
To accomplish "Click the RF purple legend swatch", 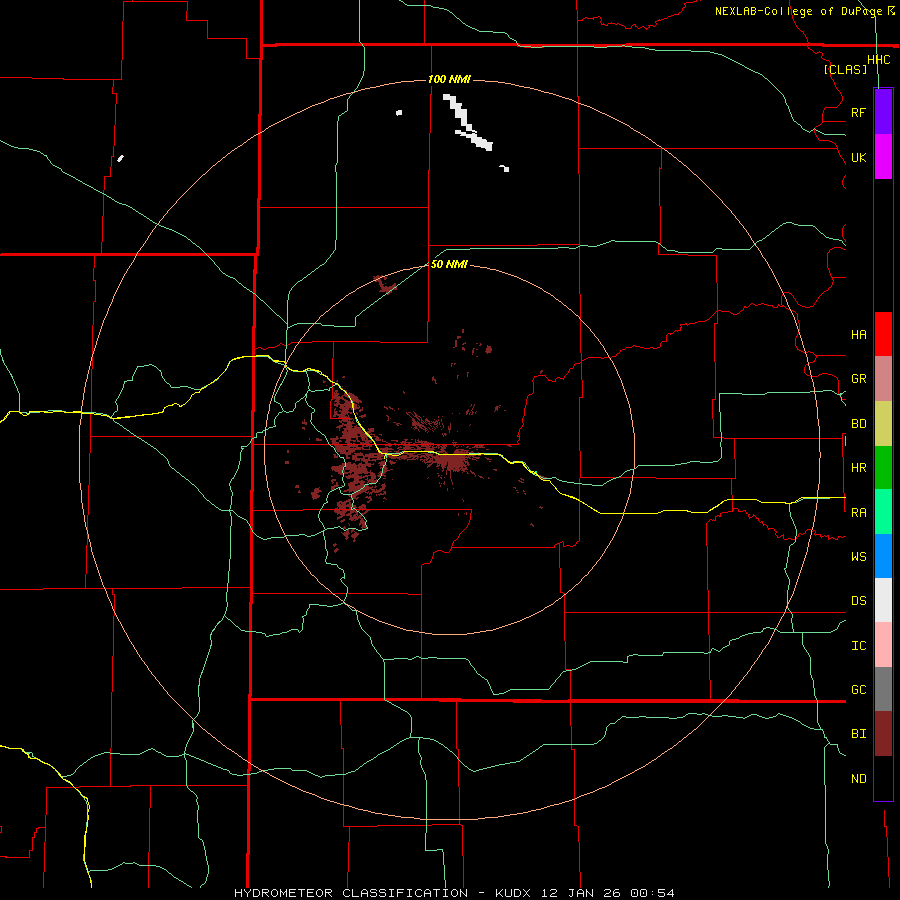I will [x=883, y=112].
